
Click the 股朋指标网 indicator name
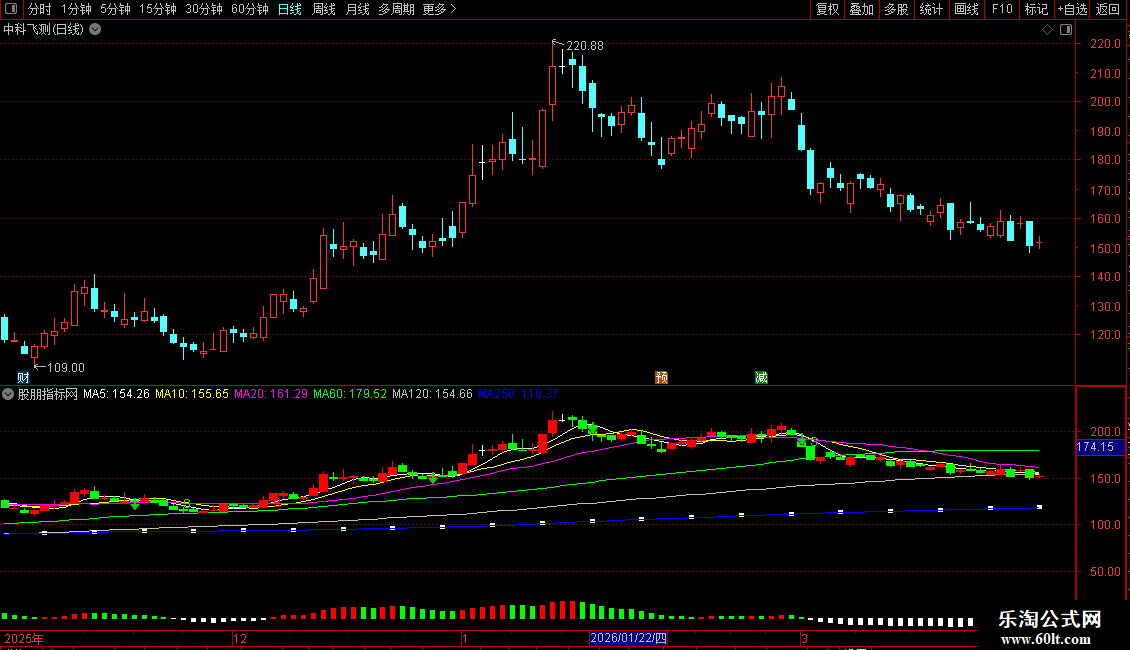pyautogui.click(x=48, y=394)
